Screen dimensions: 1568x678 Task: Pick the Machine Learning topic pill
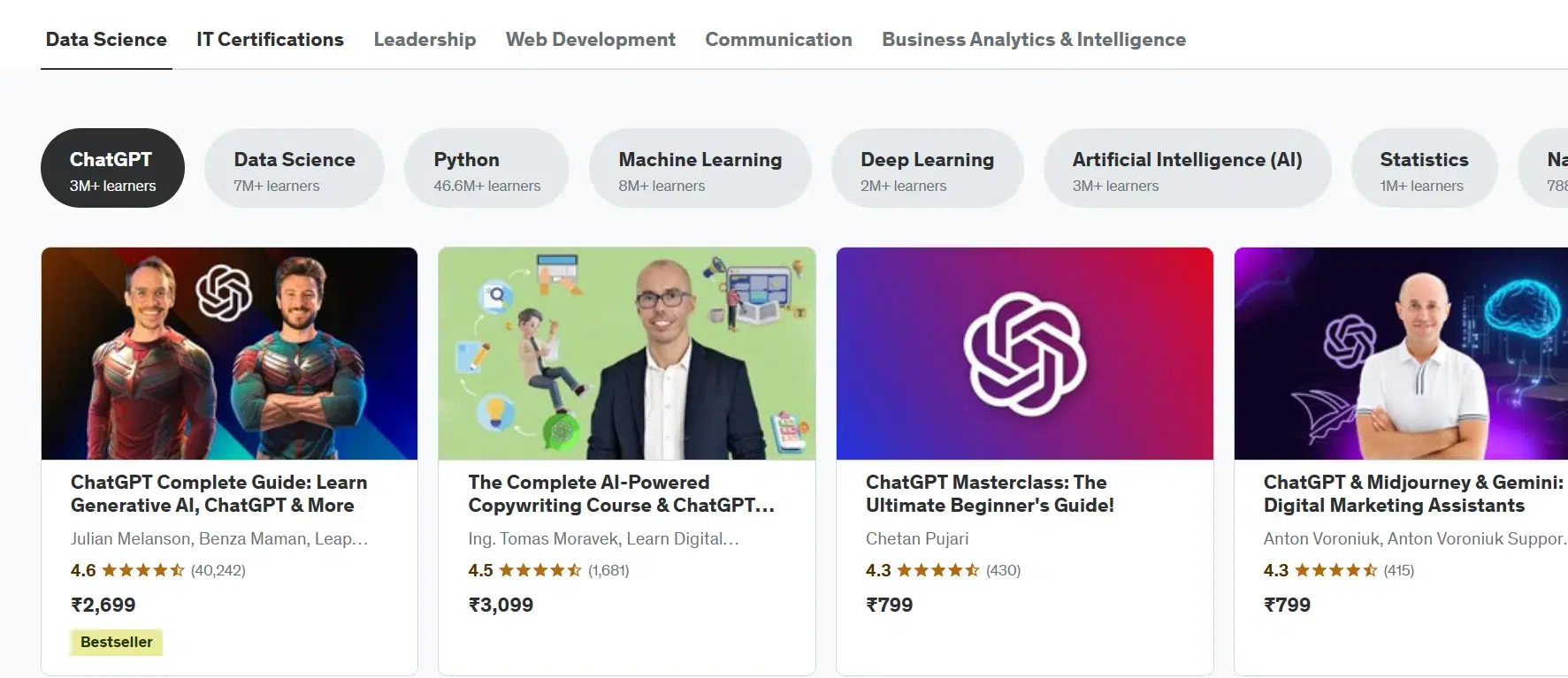[x=700, y=168]
